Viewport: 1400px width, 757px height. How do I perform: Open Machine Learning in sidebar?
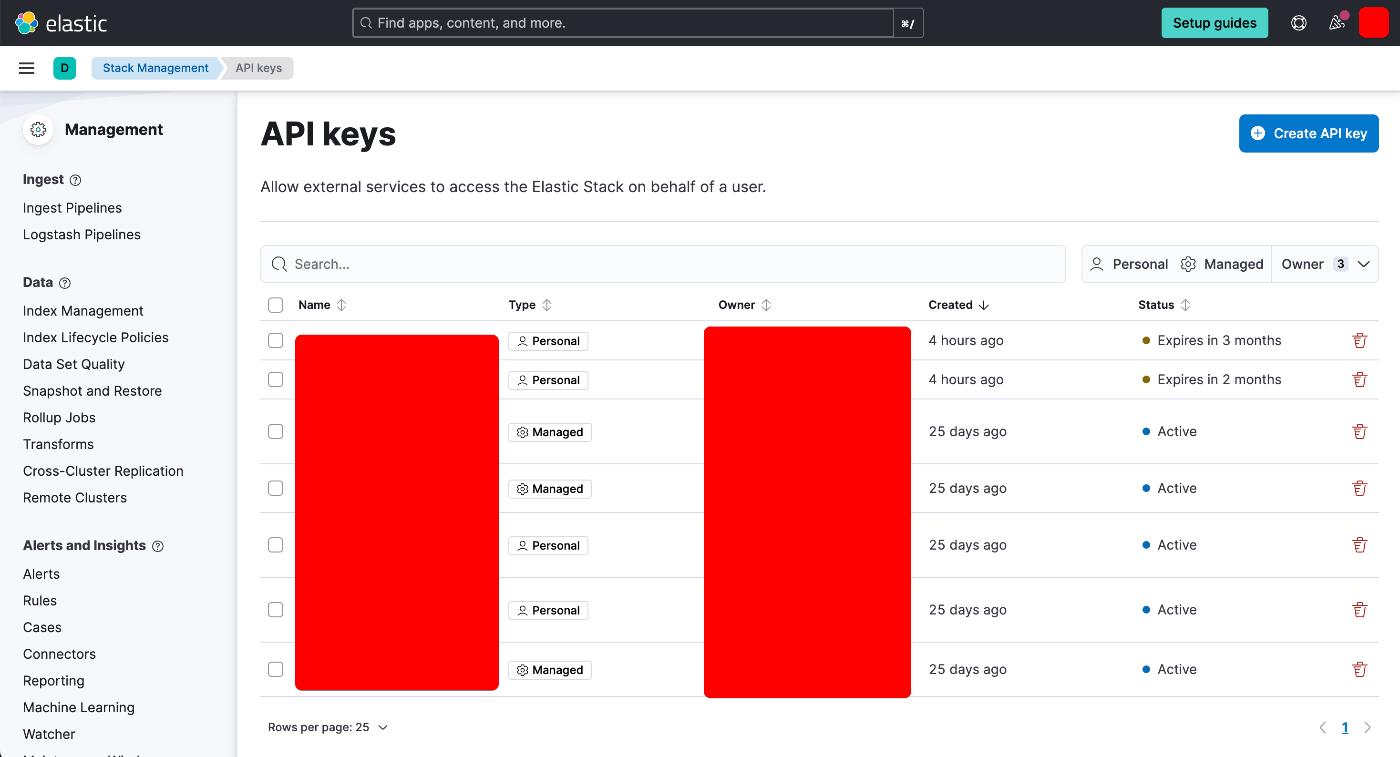pos(79,708)
